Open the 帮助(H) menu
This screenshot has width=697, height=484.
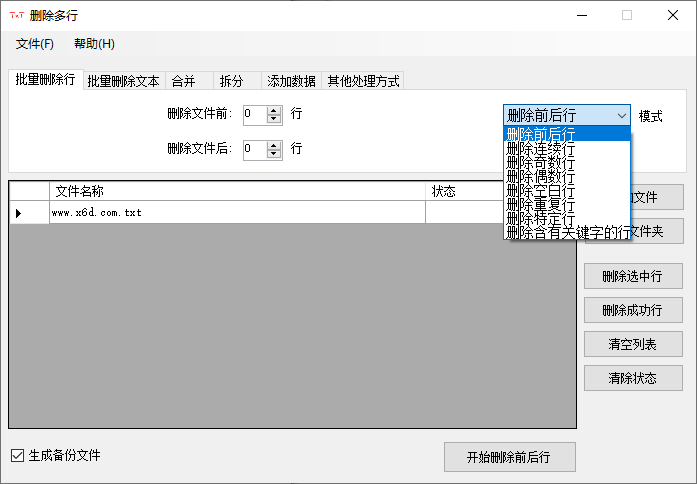point(94,44)
